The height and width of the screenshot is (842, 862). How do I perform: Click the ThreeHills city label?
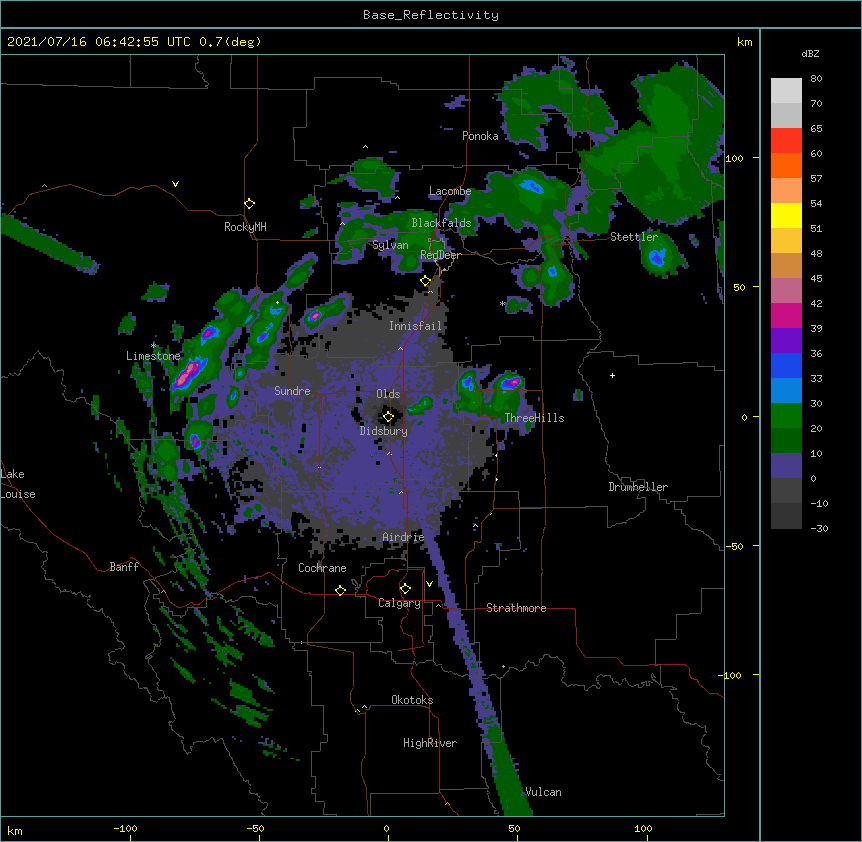[534, 418]
